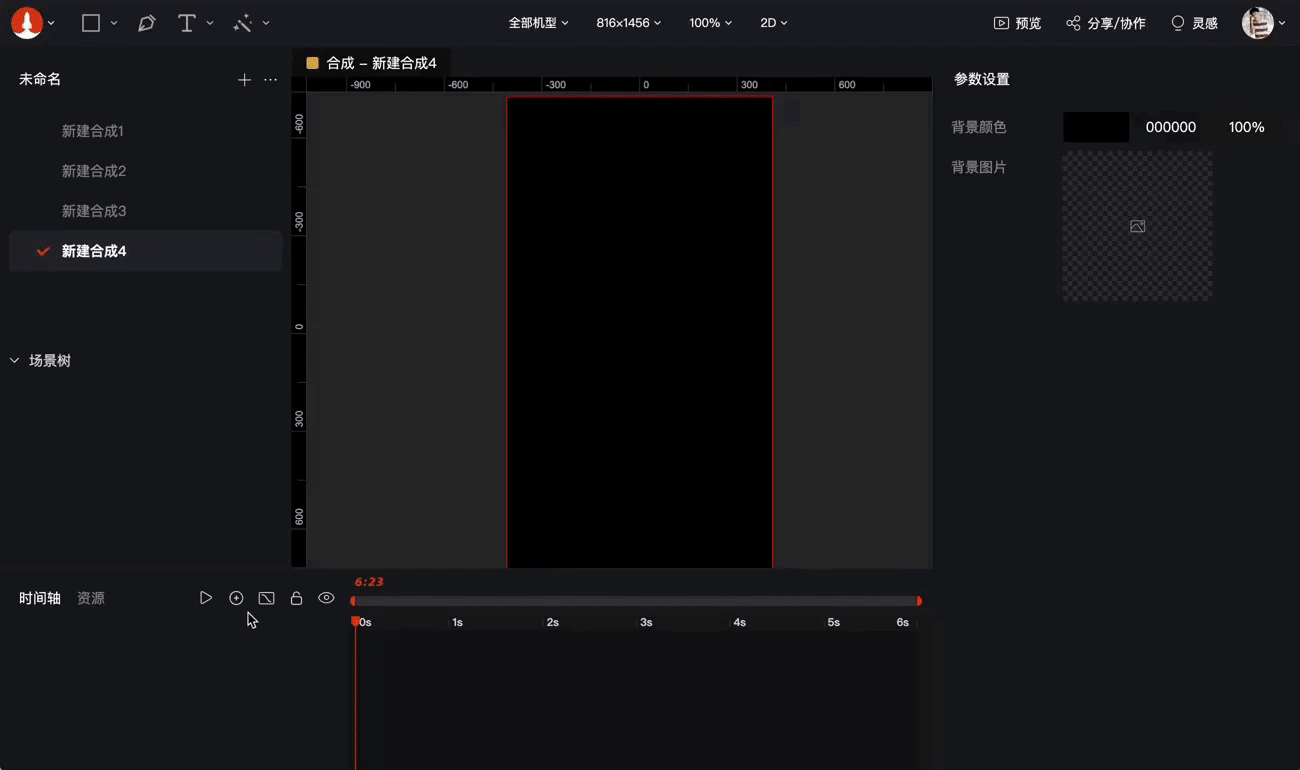Select 新建合成4 in the list
Image resolution: width=1300 pixels, height=770 pixels.
pyautogui.click(x=146, y=251)
